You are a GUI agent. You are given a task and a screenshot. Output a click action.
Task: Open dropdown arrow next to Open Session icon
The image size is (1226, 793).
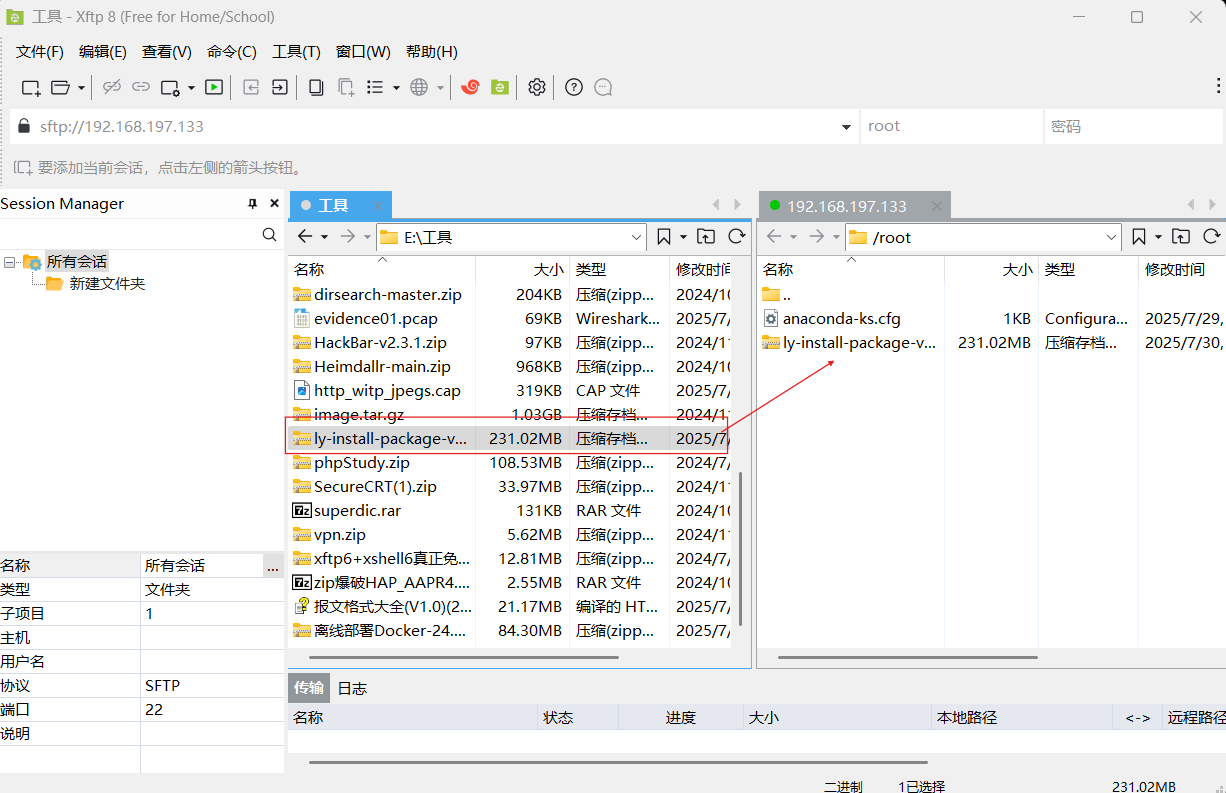82,88
